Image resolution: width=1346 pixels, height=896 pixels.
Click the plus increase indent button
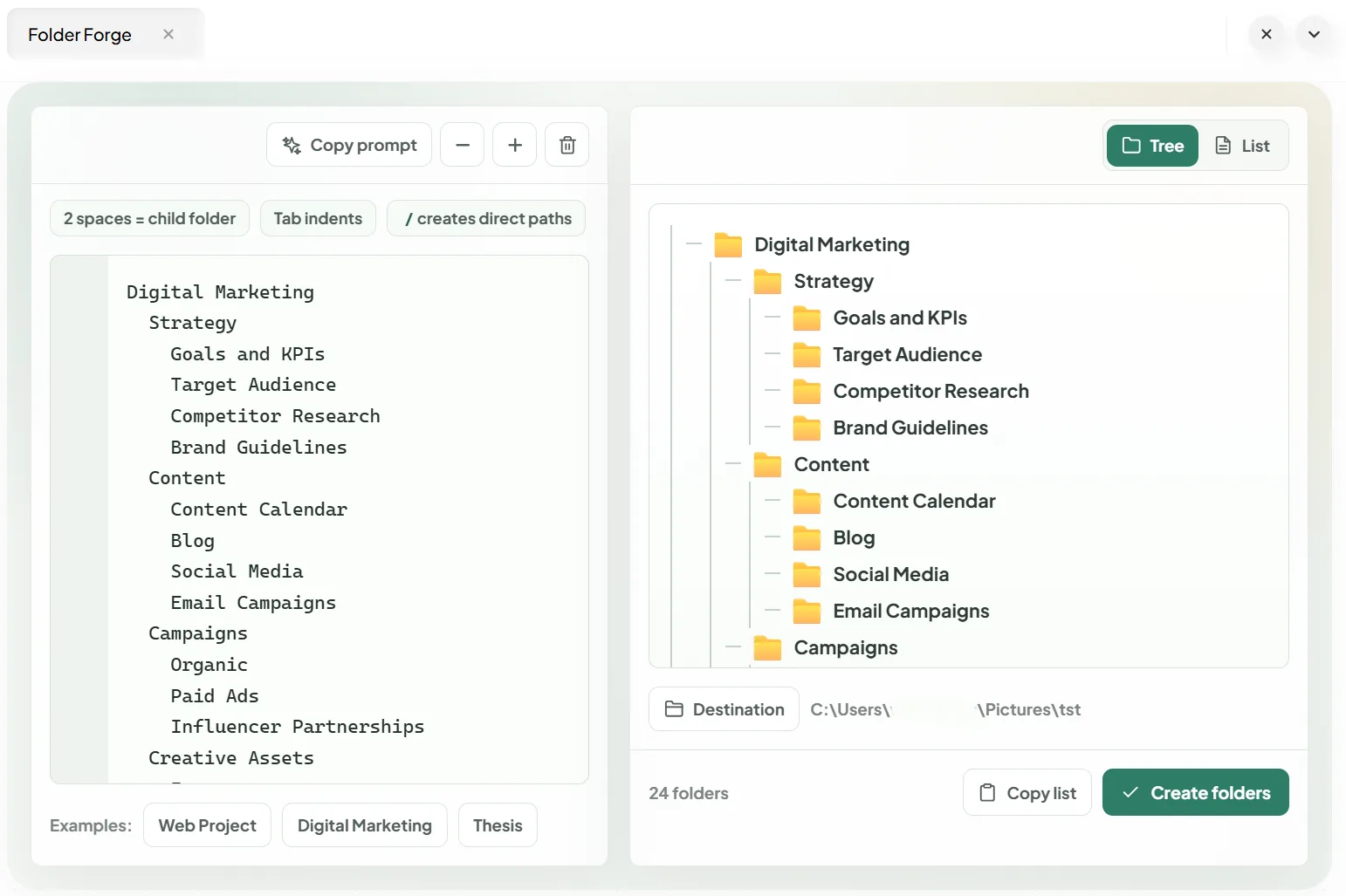(x=515, y=145)
